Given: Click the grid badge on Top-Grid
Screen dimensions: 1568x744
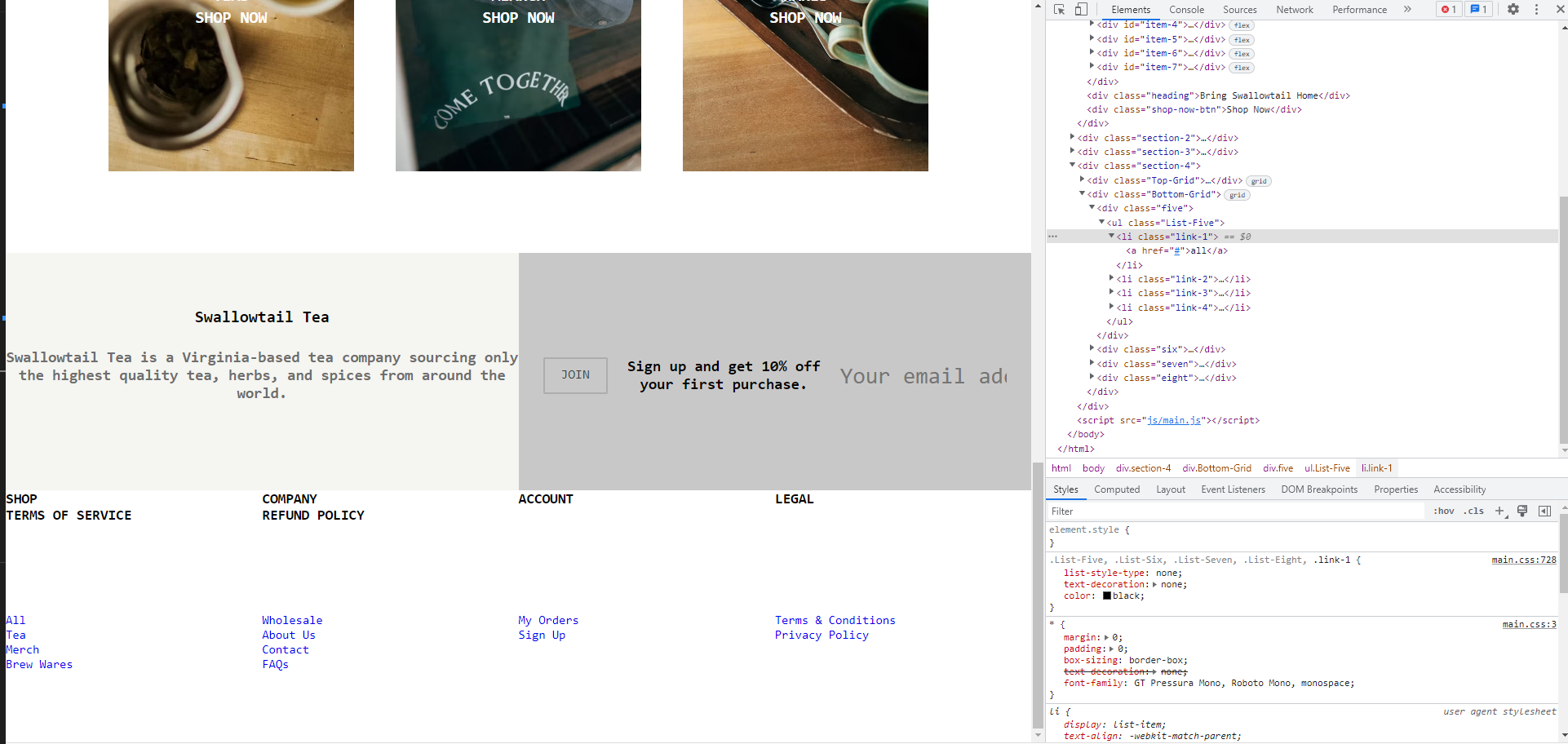Looking at the screenshot, I should [1259, 181].
